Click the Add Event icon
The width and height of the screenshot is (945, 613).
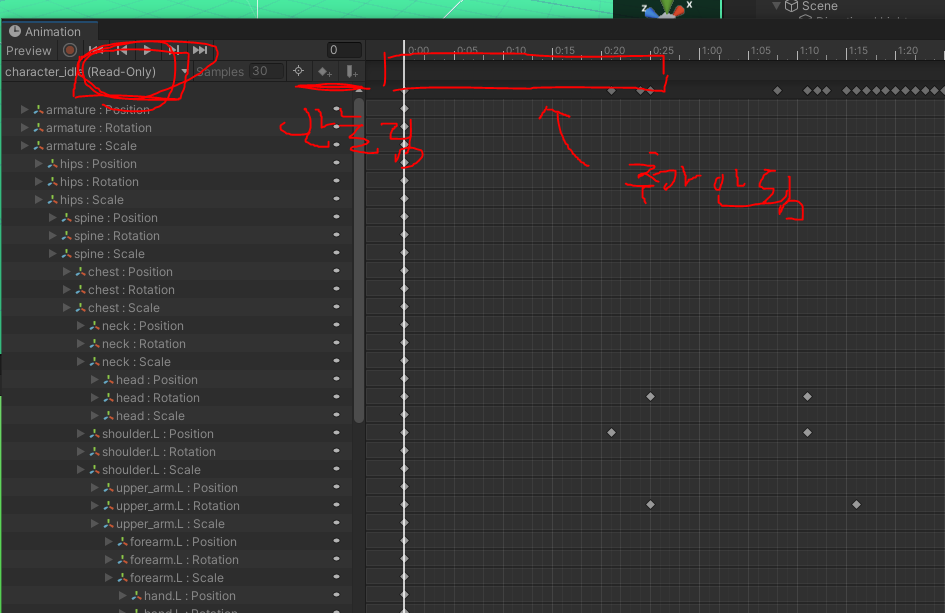coord(352,72)
